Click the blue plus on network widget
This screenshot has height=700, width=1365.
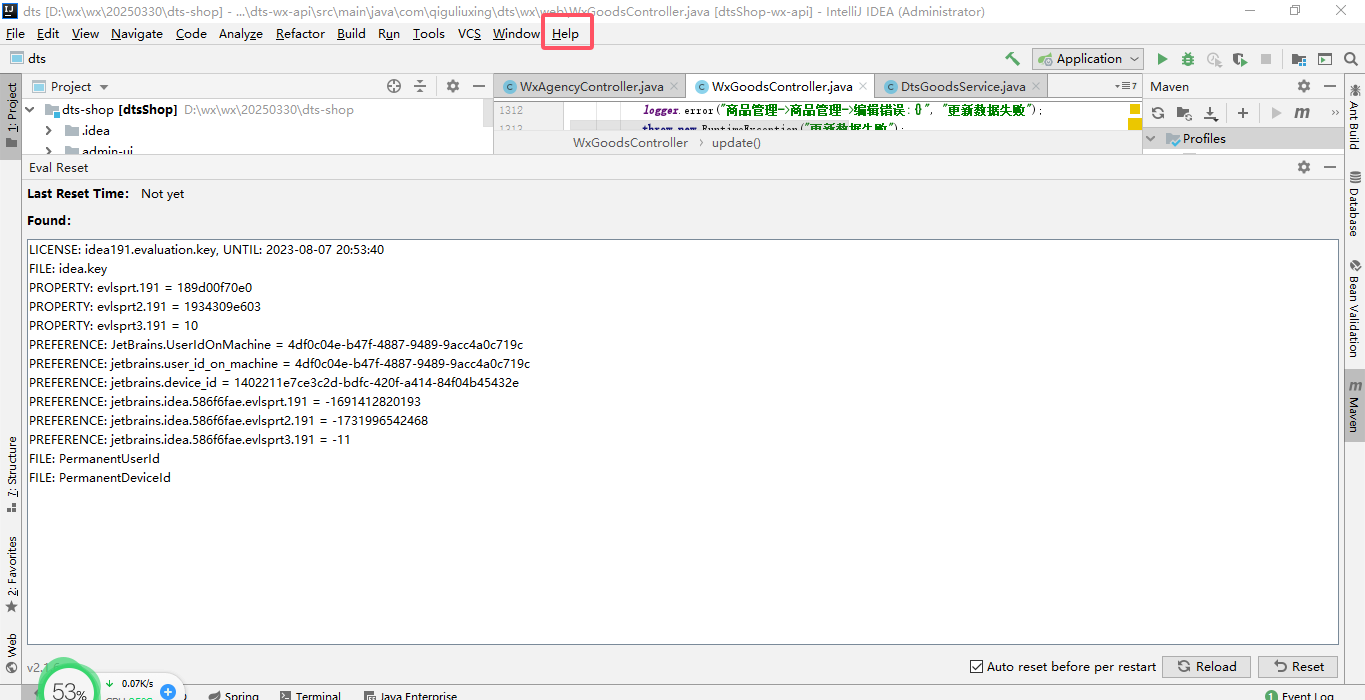pos(168,692)
